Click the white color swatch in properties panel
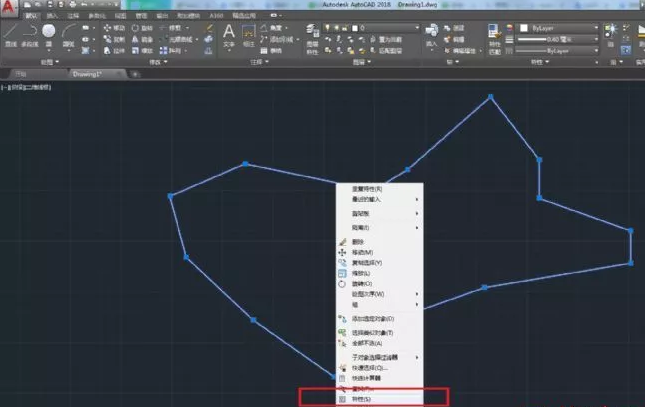Image resolution: width=645 pixels, height=407 pixels. (524, 28)
